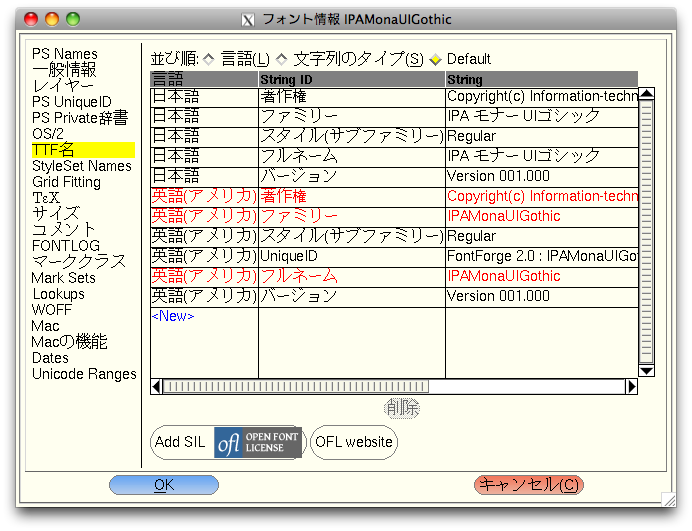This screenshot has height=531, width=692.
Task: Click vertical scrollbar down arrow
Action: pos(647,371)
